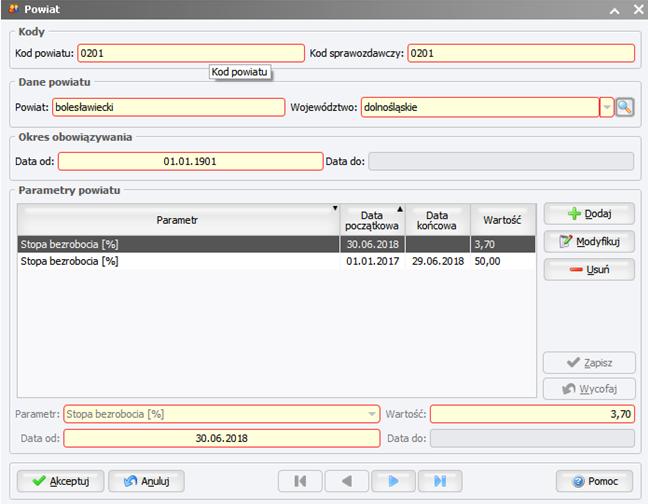
Task: Click the Wartość column header
Action: click(502, 220)
